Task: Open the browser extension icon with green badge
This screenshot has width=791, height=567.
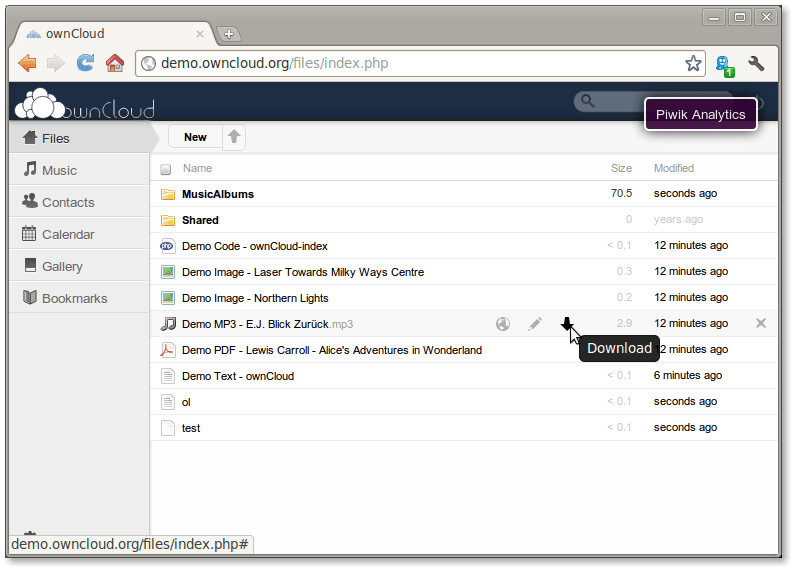Action: click(725, 66)
